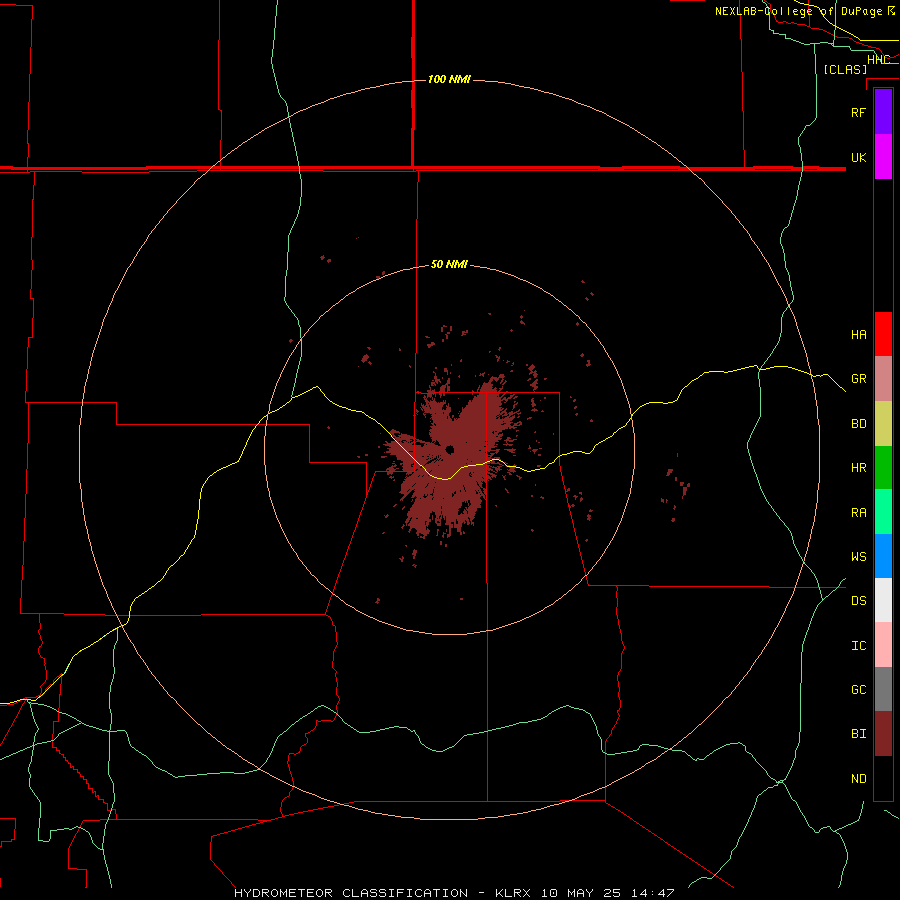Viewport: 900px width, 900px height.
Task: Click the radar site black center dot
Action: (x=450, y=449)
